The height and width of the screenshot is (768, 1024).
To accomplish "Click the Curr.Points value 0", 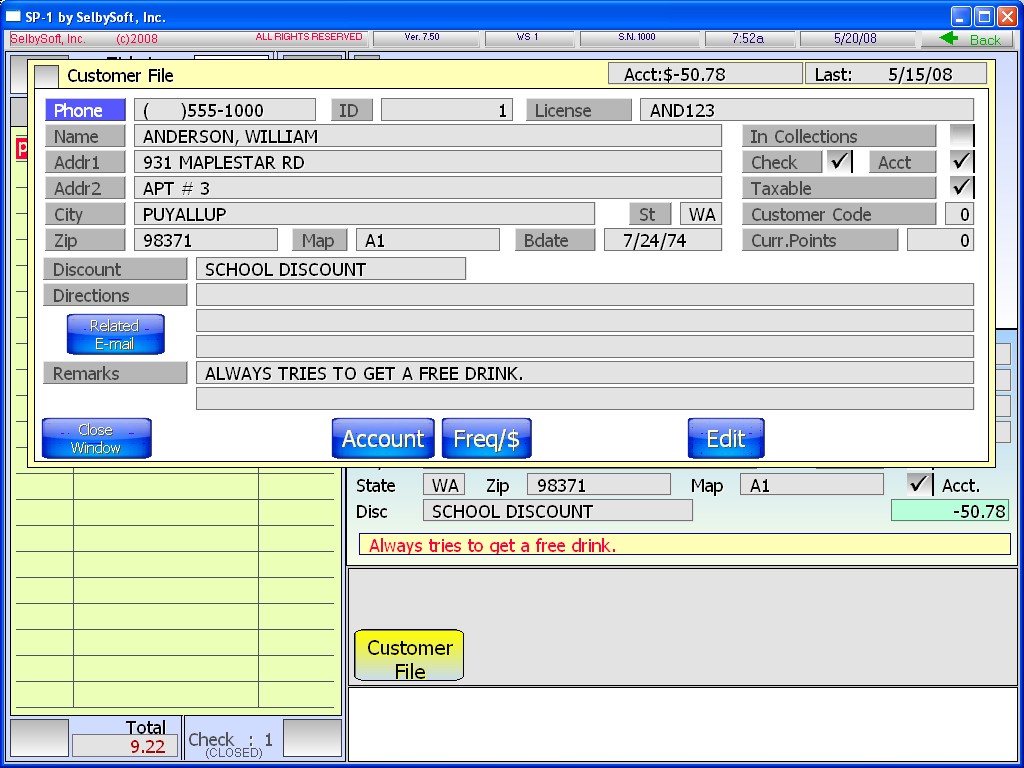I will (940, 240).
